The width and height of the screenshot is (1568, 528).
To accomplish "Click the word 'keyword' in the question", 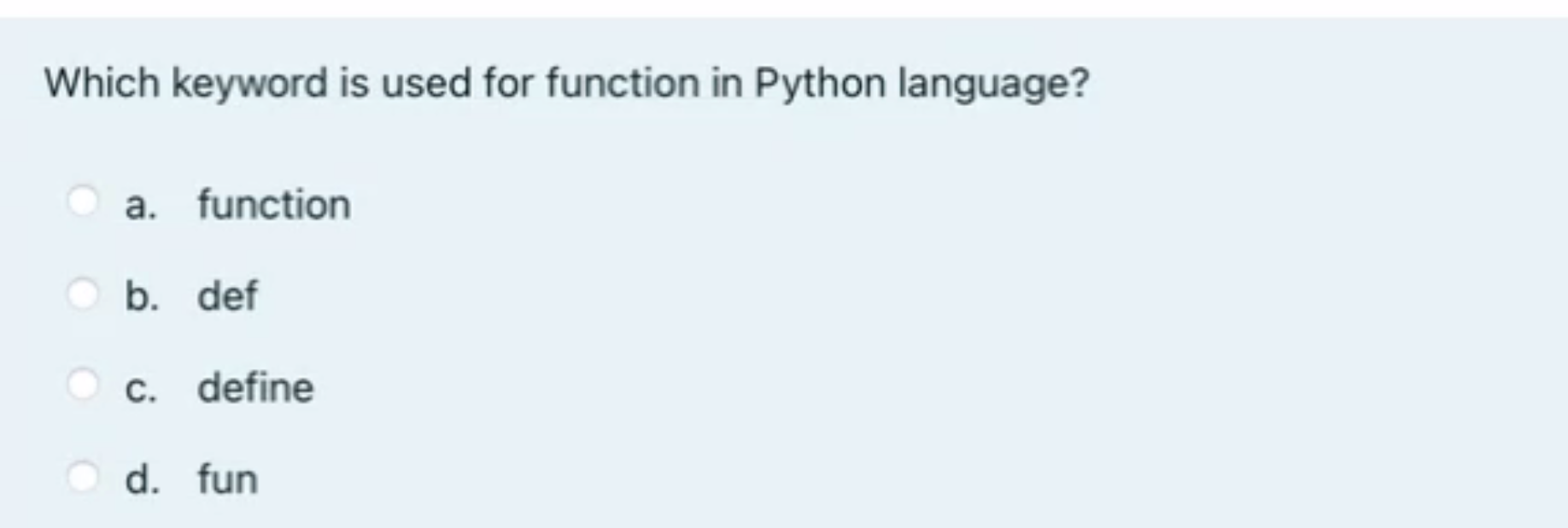I will [249, 85].
